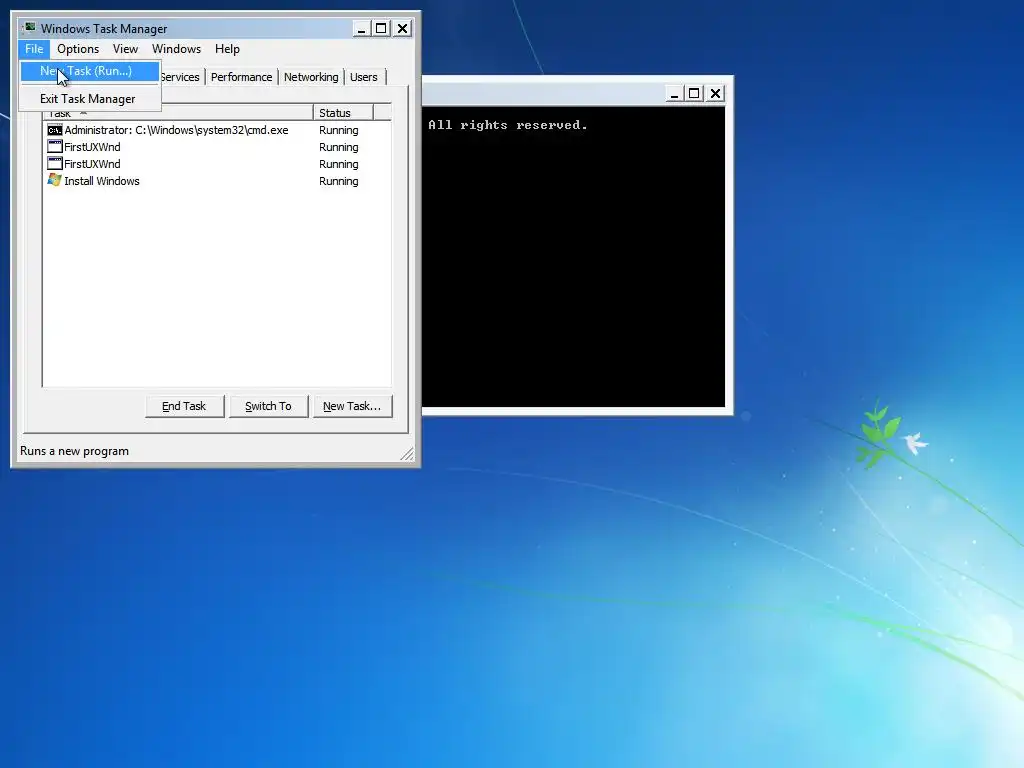
Task: Minimize the command prompt window
Action: pyautogui.click(x=675, y=93)
